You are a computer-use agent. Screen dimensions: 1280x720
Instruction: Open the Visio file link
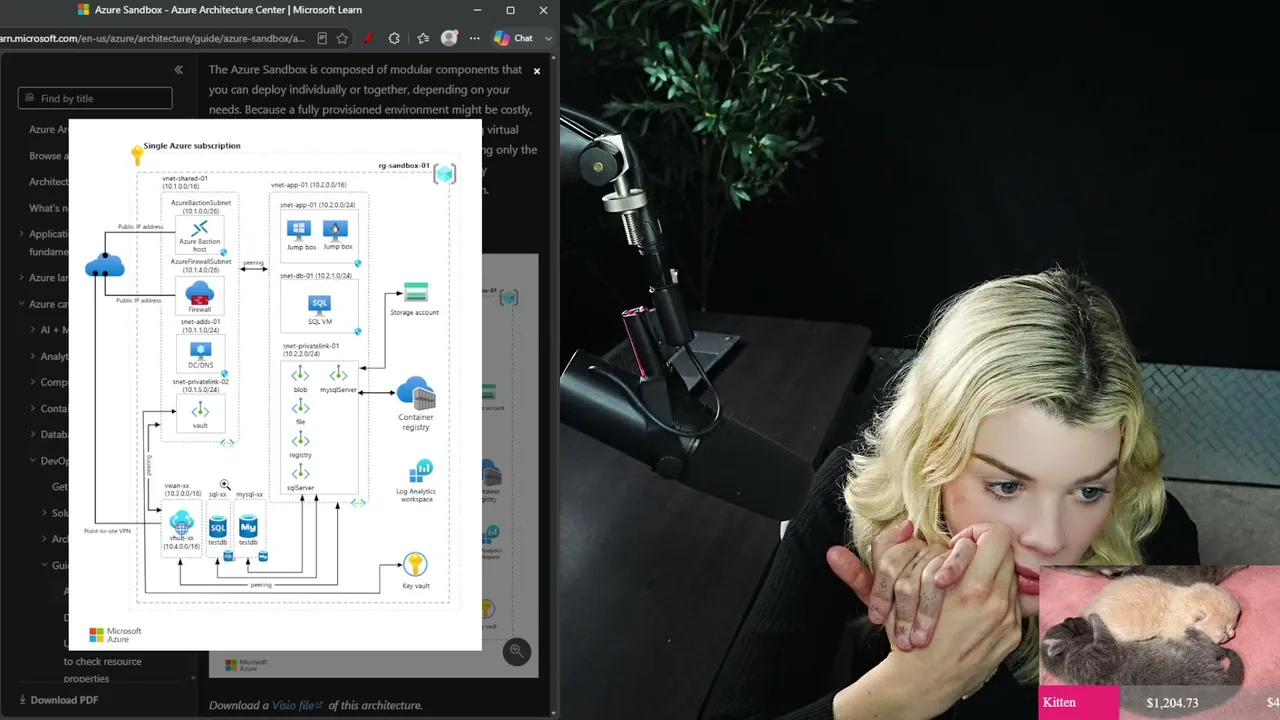click(297, 705)
